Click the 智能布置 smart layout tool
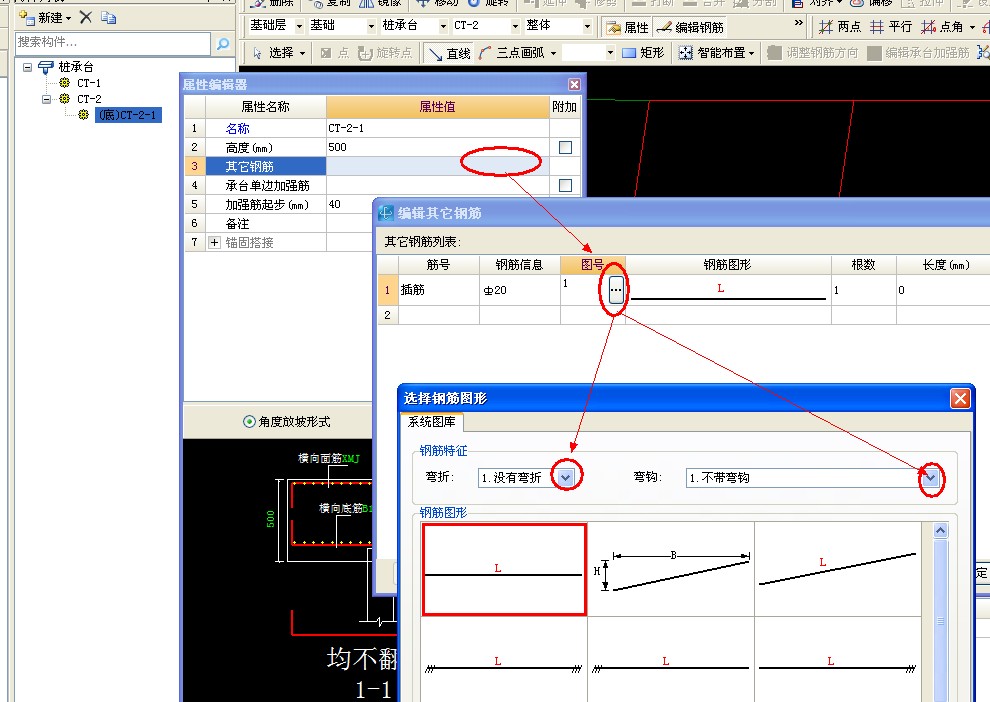The image size is (990, 702). pyautogui.click(x=717, y=53)
